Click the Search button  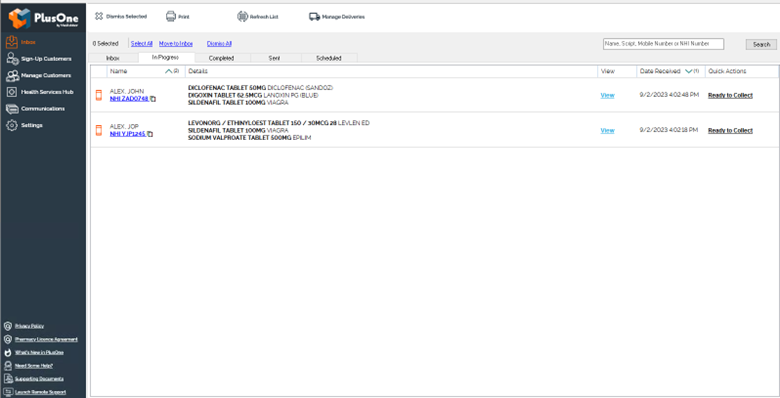(x=761, y=44)
